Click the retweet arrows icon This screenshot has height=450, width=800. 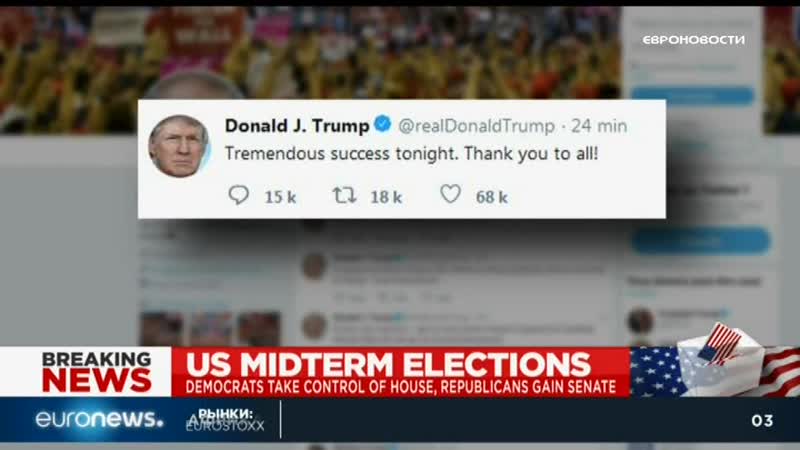click(344, 195)
